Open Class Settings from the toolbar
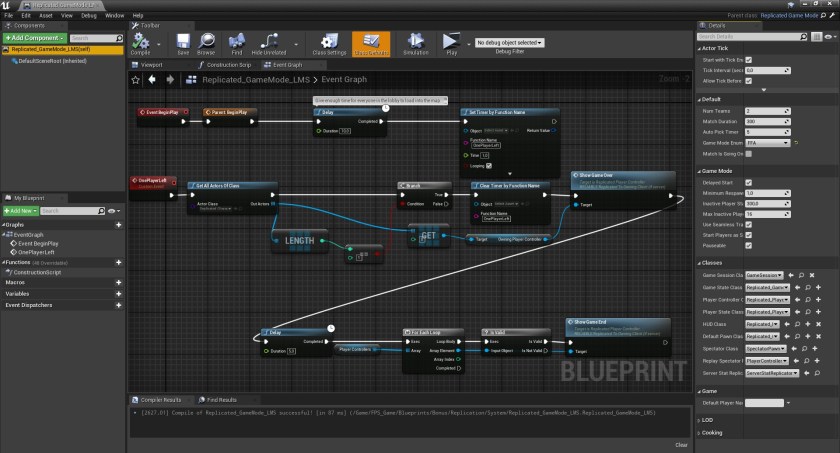This screenshot has height=453, width=840. click(331, 43)
